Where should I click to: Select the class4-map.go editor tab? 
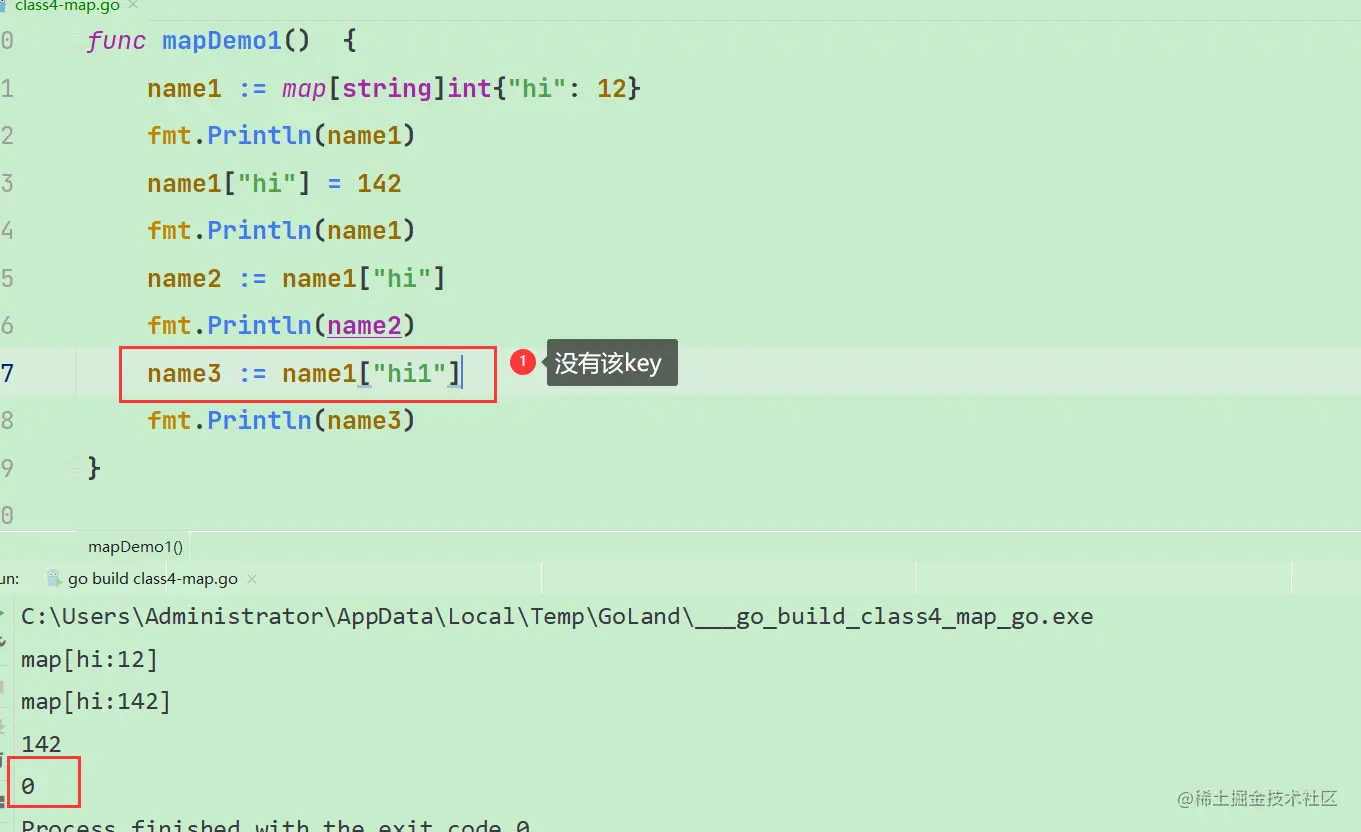coord(69,5)
